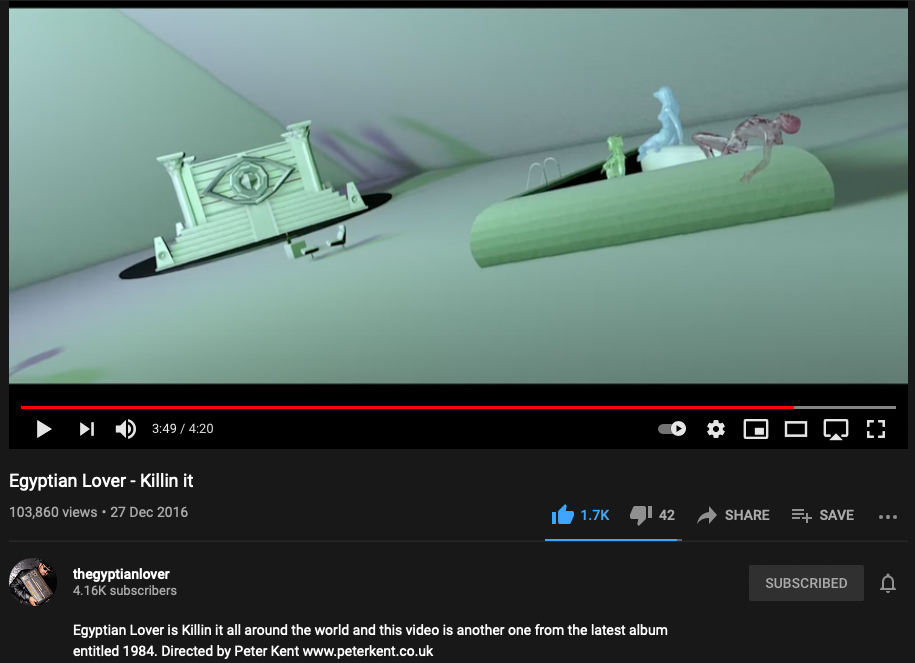Share this video

[x=734, y=515]
